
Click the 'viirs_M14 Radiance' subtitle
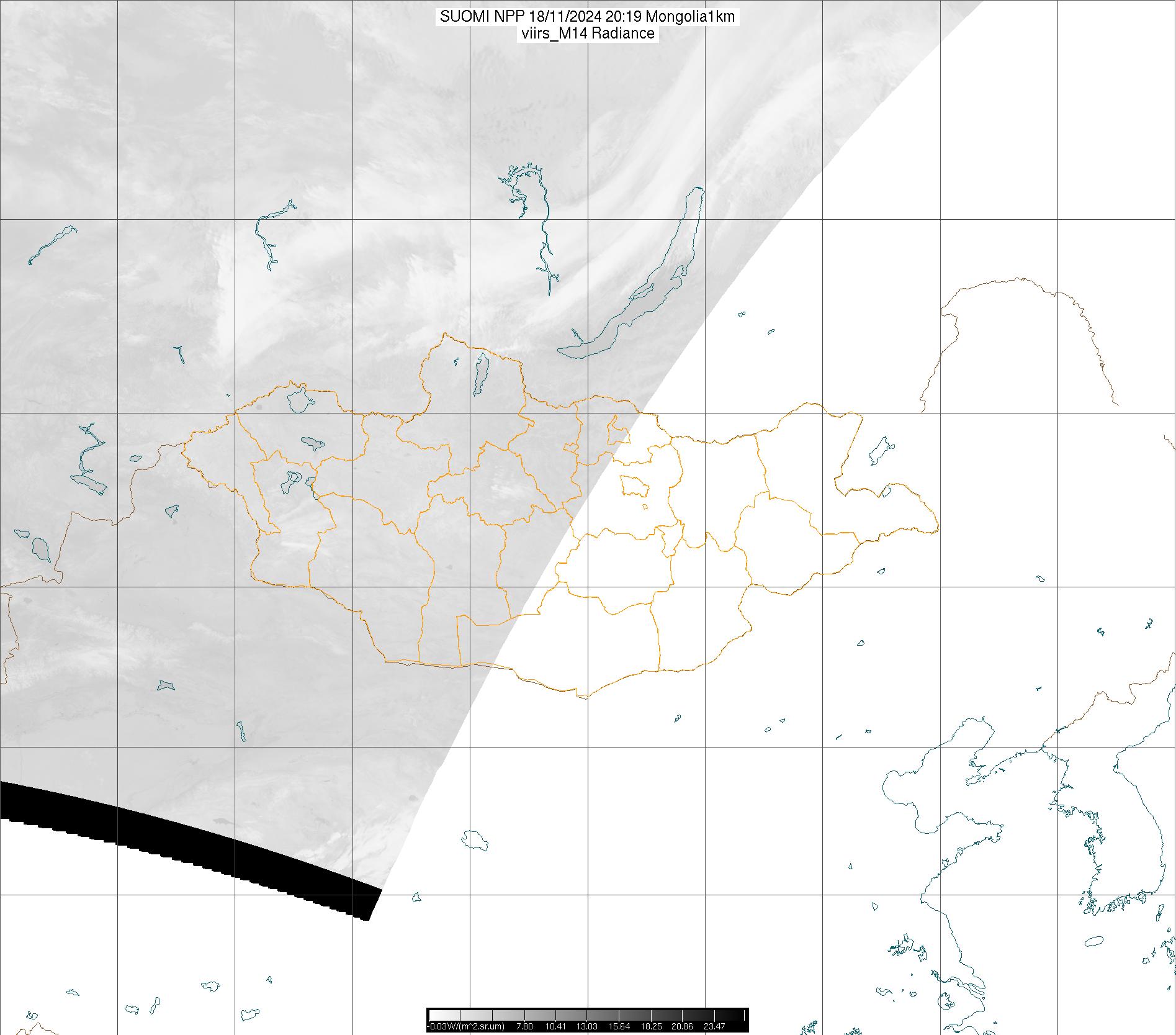coord(587,34)
